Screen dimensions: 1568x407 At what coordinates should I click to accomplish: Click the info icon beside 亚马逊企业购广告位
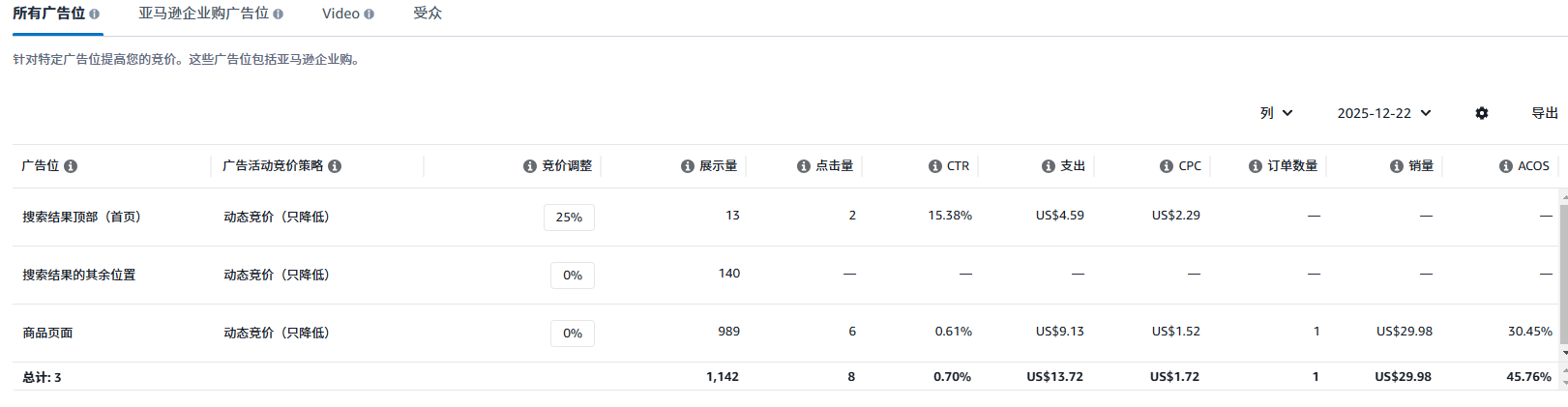pyautogui.click(x=279, y=15)
